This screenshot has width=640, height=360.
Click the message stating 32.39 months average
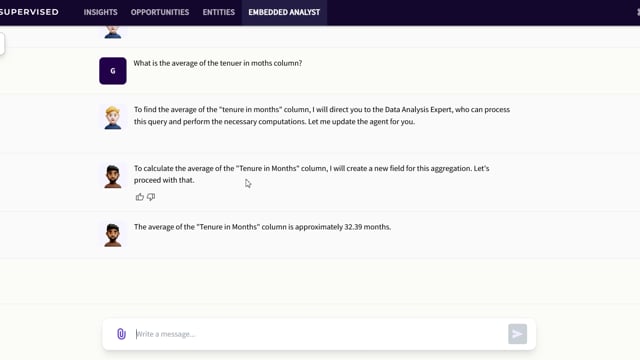click(x=262, y=227)
